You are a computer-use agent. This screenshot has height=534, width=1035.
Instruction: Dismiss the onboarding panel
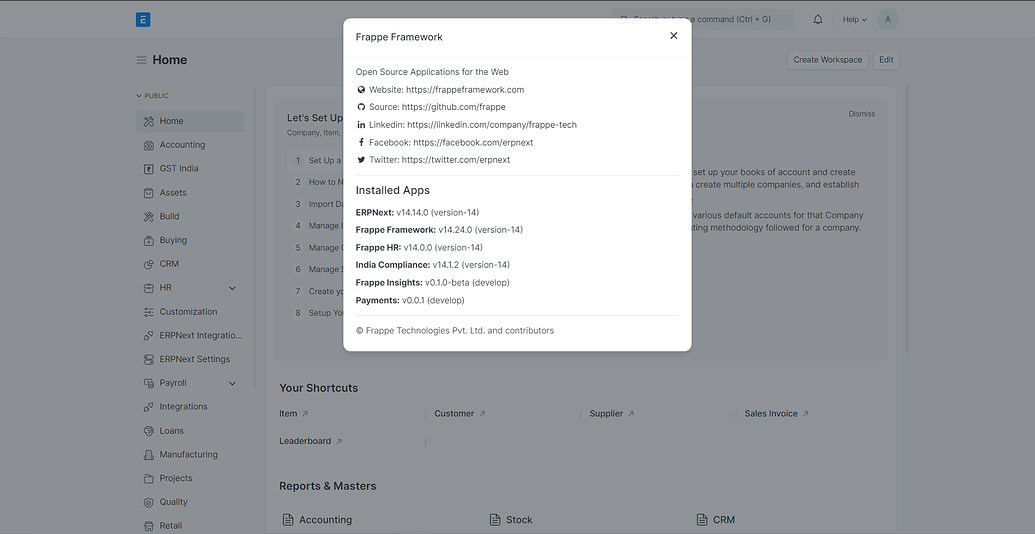point(861,114)
